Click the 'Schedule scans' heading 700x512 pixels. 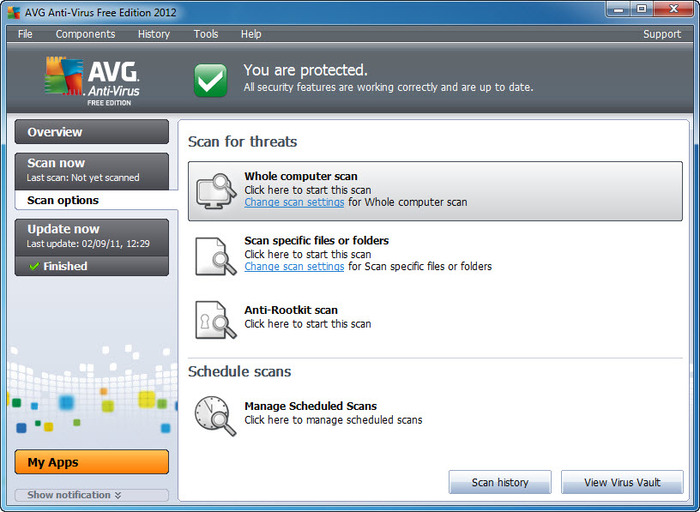pyautogui.click(x=239, y=371)
